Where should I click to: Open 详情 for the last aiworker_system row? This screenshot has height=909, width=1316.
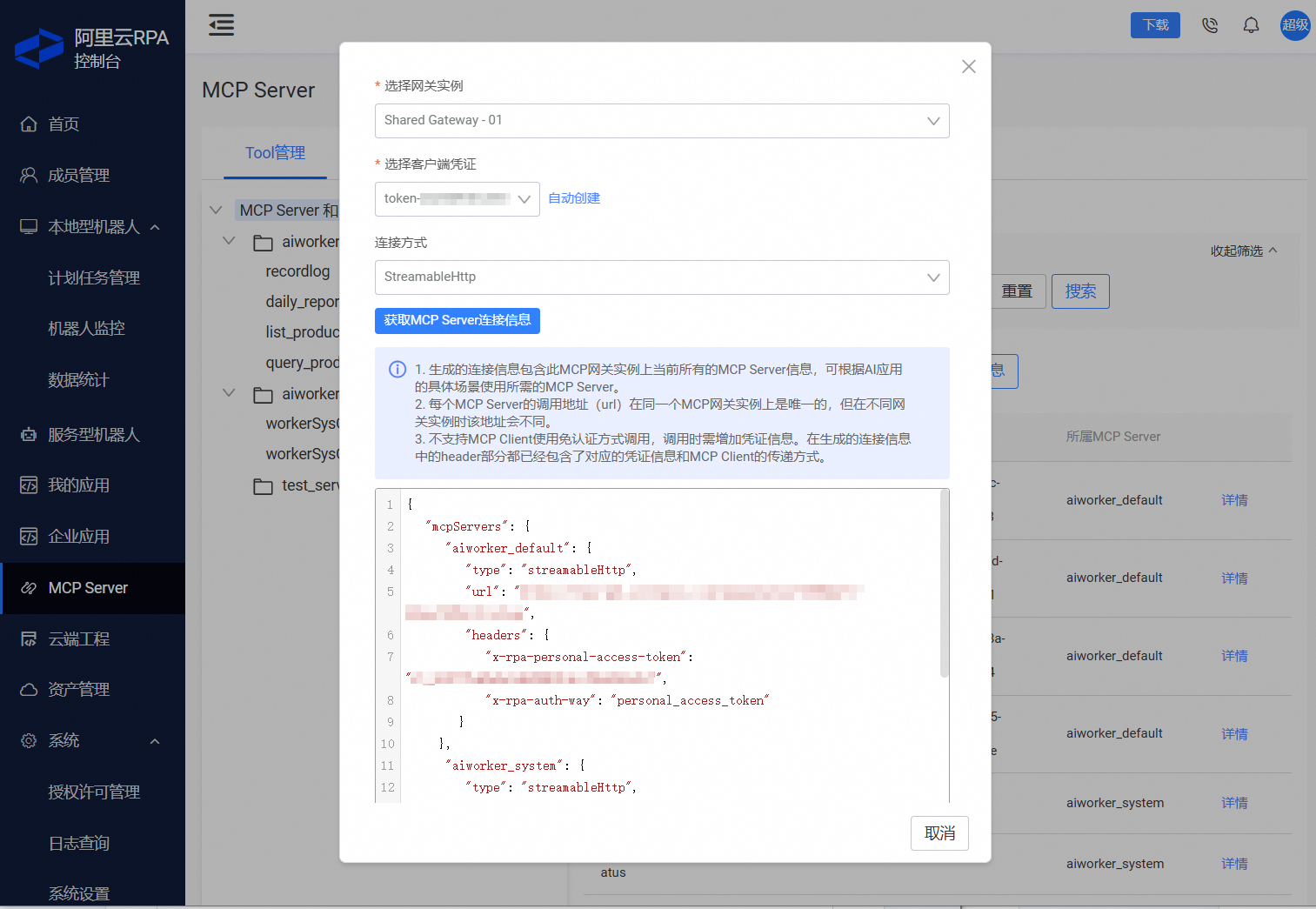(x=1234, y=864)
